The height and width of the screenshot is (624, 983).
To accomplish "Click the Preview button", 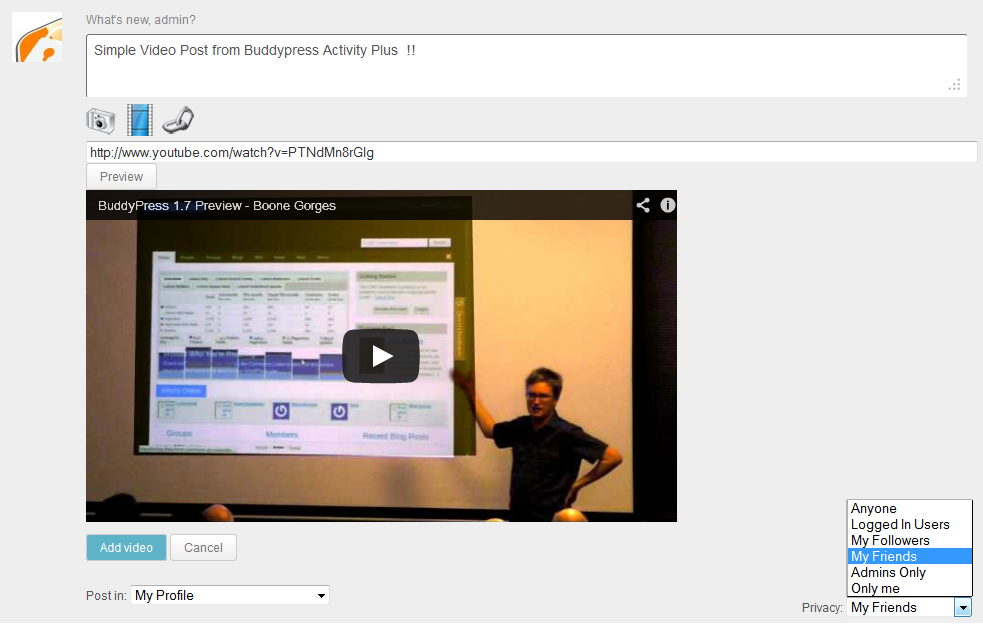I will pyautogui.click(x=121, y=177).
